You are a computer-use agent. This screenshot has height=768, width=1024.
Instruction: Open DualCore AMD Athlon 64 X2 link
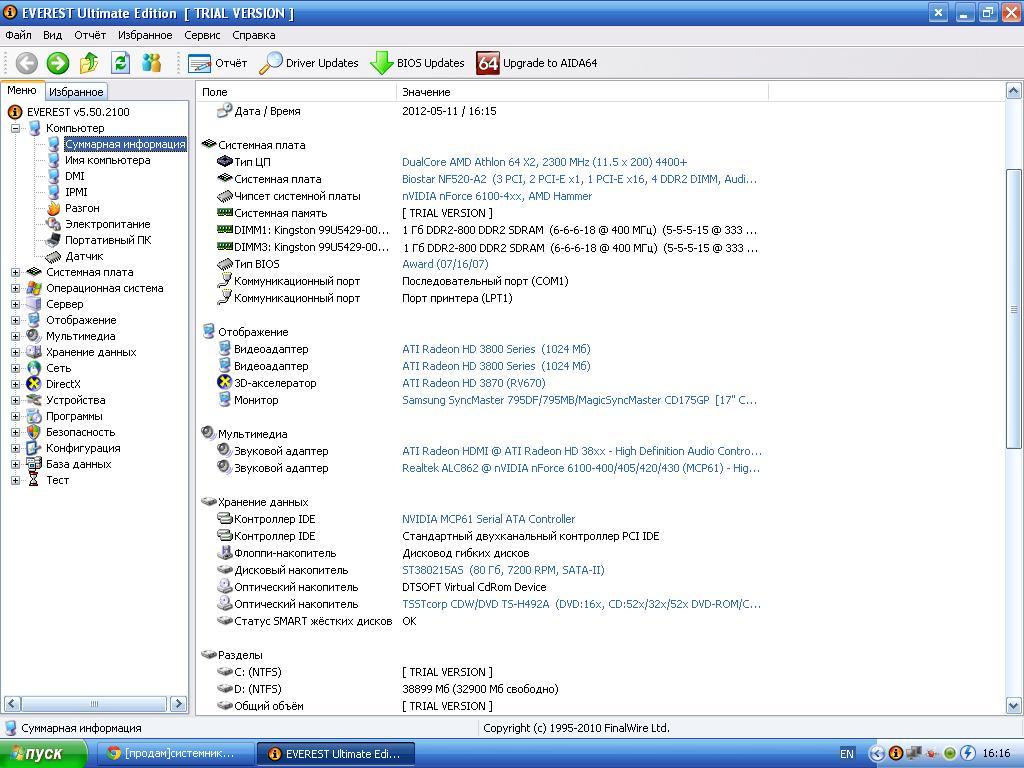[545, 162]
